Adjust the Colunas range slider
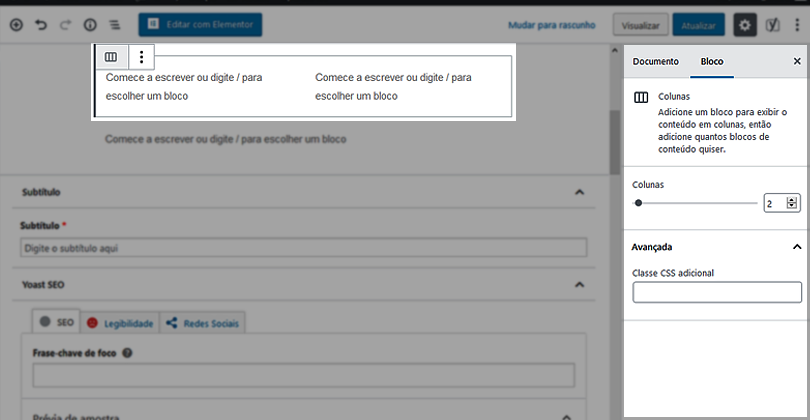This screenshot has height=420, width=810. click(x=694, y=203)
